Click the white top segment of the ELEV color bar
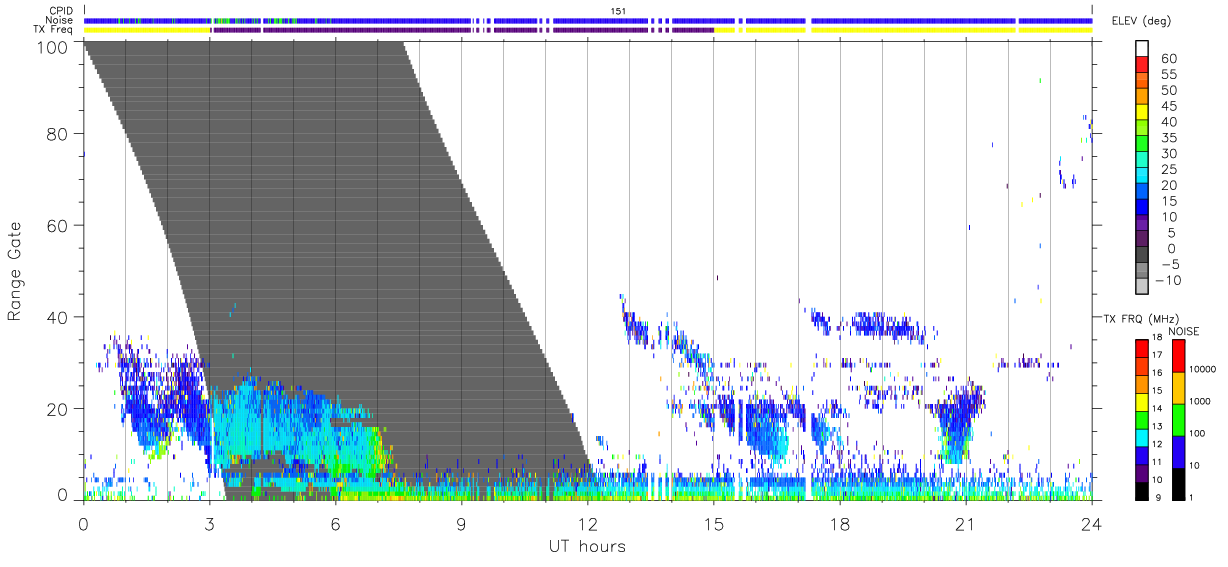The height and width of the screenshot is (567, 1228). 1143,49
